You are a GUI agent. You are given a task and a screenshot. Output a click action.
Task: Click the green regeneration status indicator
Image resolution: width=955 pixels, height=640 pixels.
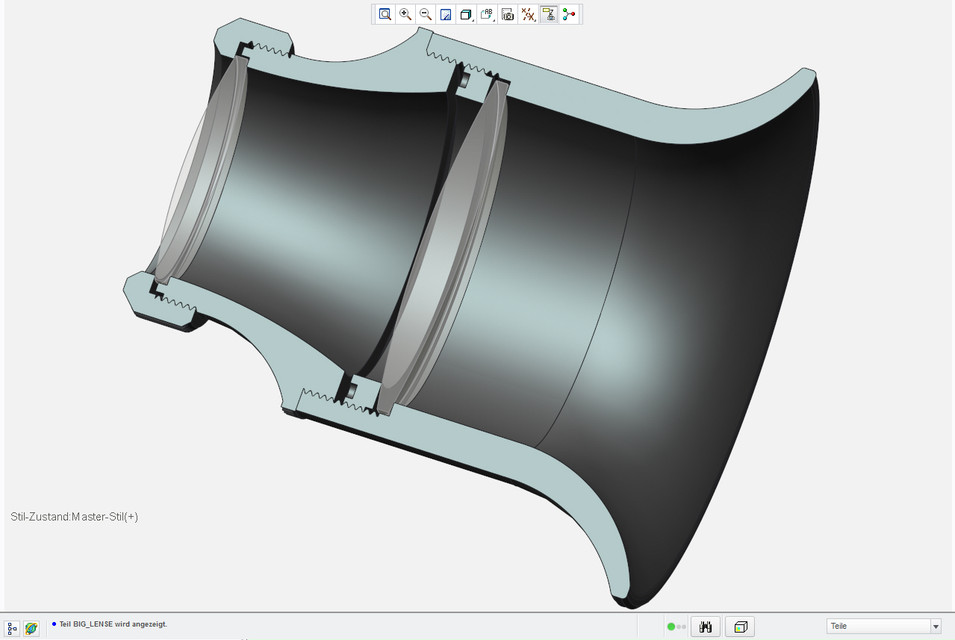[x=673, y=627]
